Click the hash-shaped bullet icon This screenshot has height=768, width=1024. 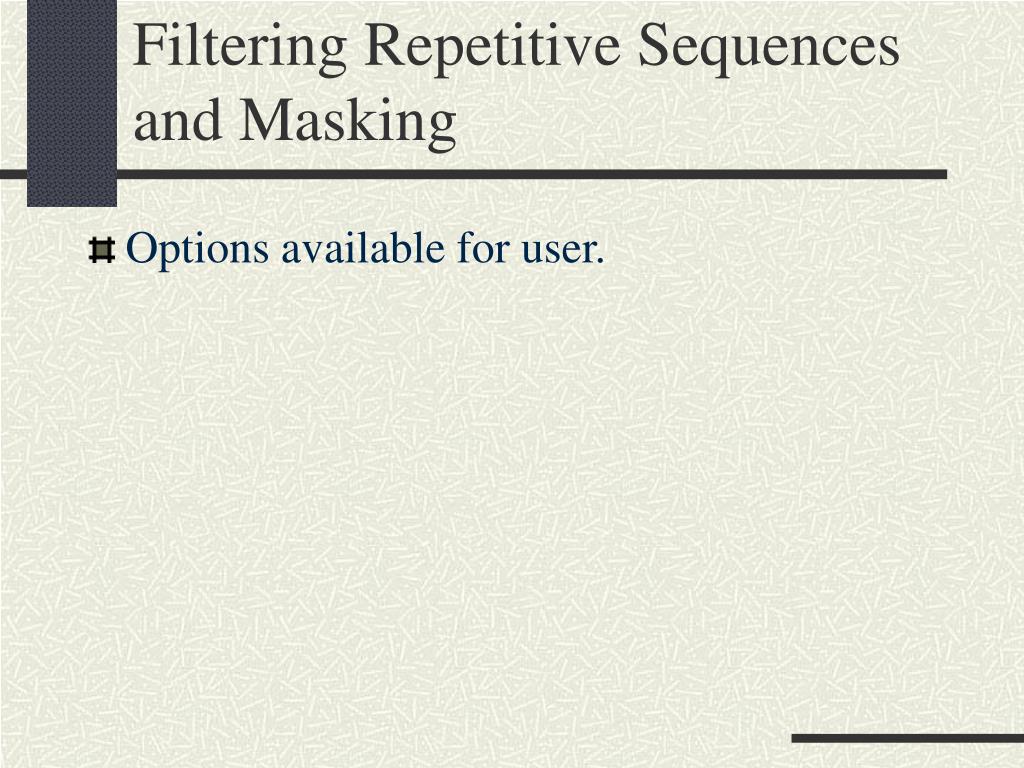pos(102,251)
